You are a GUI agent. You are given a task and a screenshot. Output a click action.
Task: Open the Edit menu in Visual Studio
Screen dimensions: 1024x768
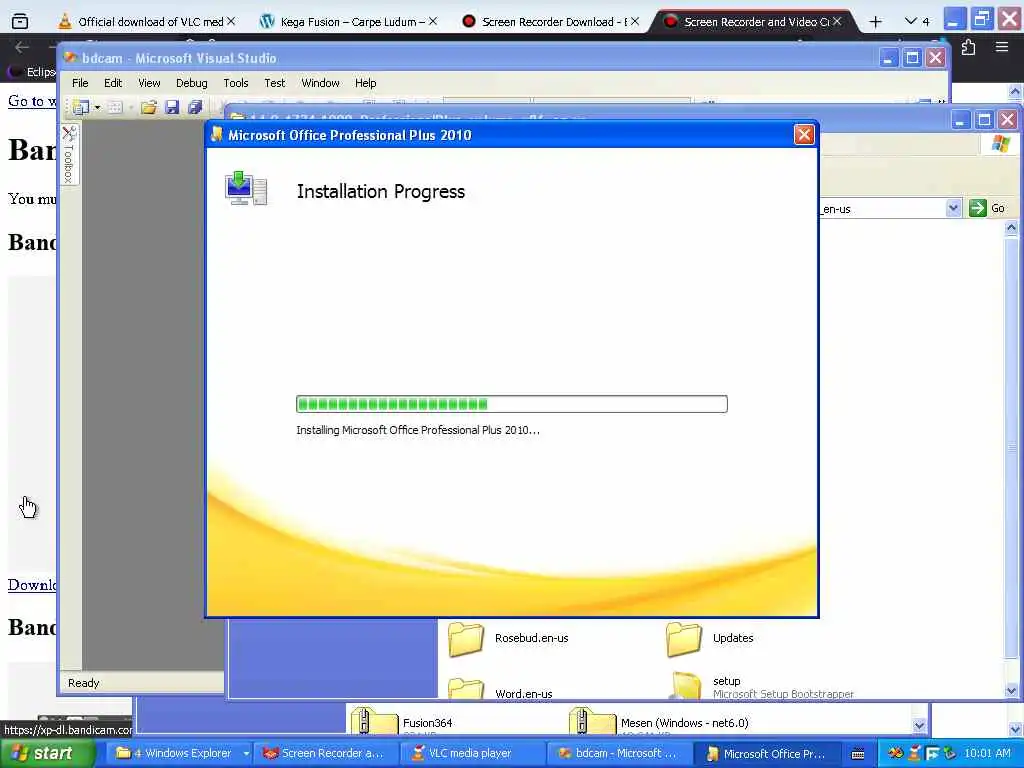(x=112, y=83)
